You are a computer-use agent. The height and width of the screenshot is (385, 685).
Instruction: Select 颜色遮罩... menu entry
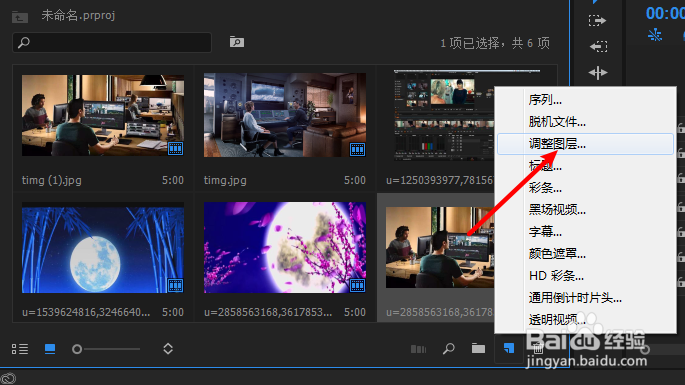point(585,253)
